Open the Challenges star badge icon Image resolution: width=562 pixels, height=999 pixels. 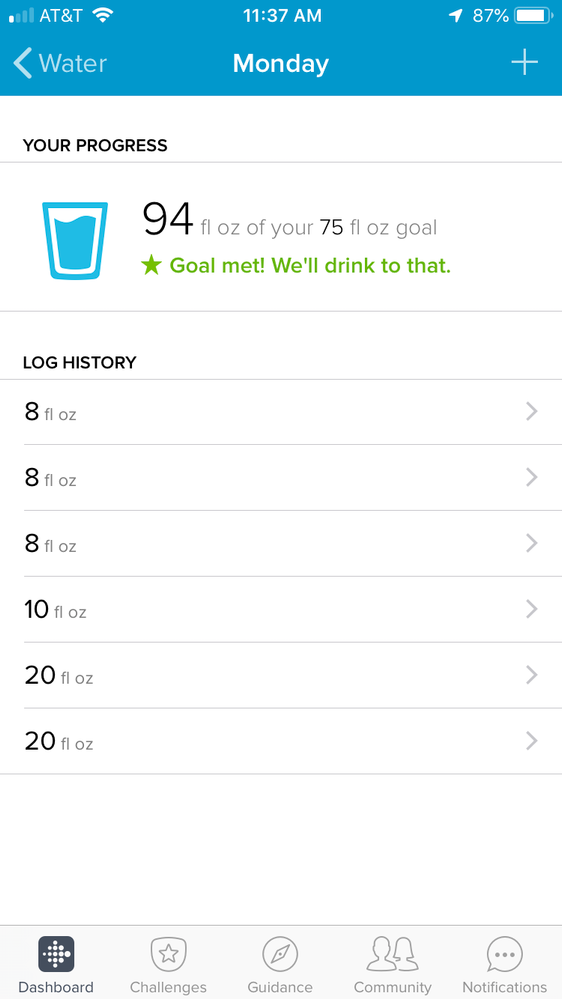(168, 954)
